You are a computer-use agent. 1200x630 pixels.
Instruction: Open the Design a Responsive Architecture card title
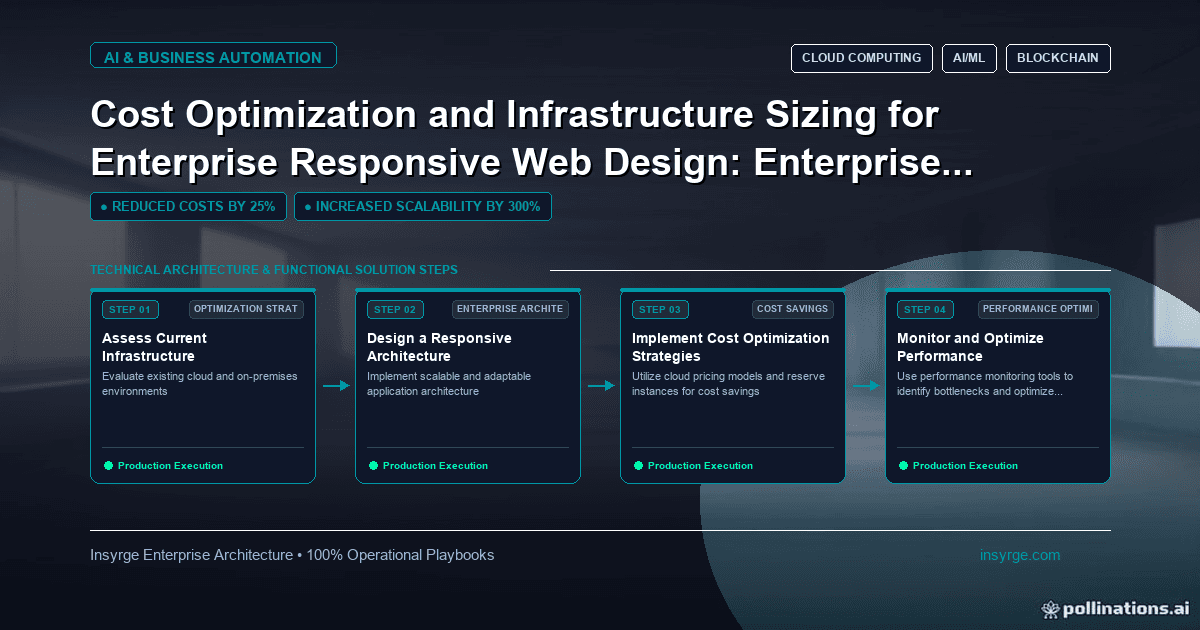tap(439, 347)
